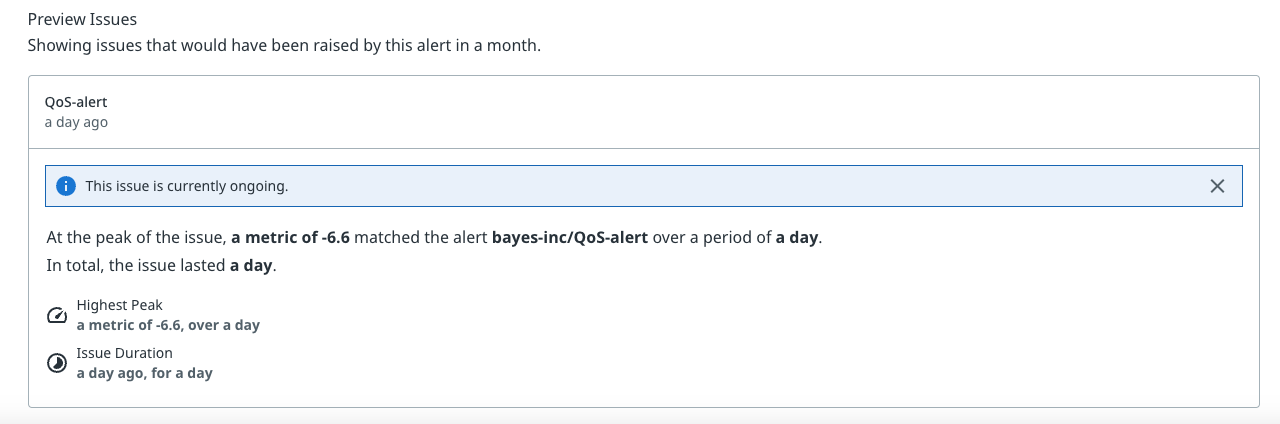Click the 'In total, the issue lasted' sentence

[136, 266]
